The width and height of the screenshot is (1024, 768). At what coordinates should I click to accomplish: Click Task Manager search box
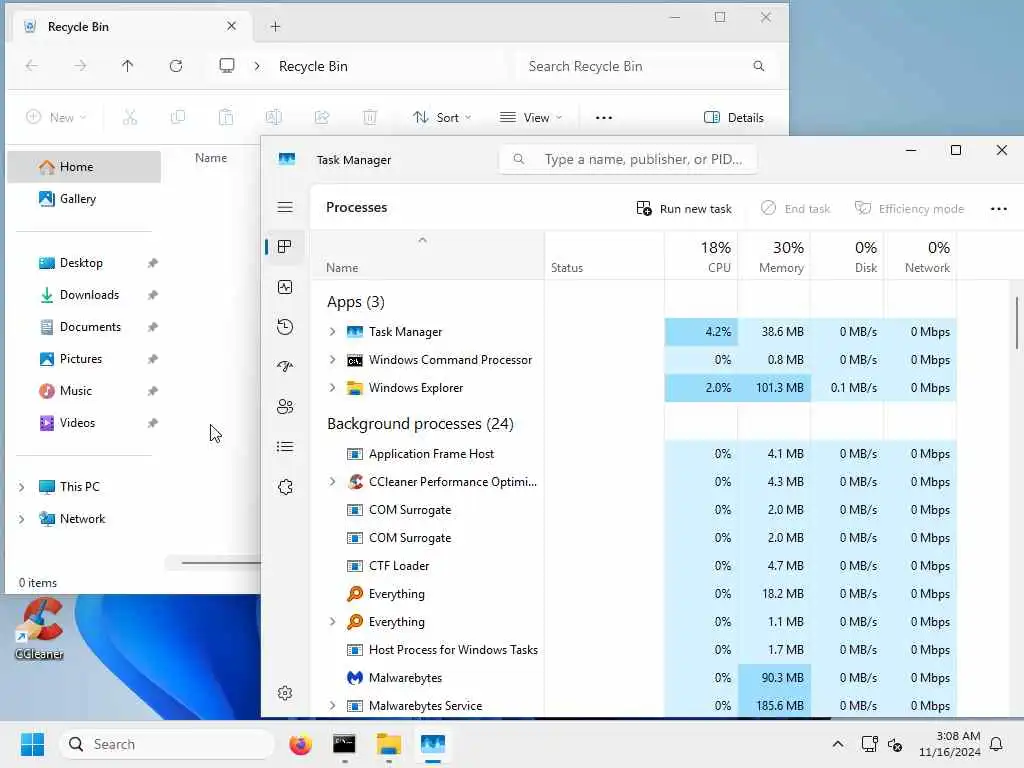tap(628, 159)
